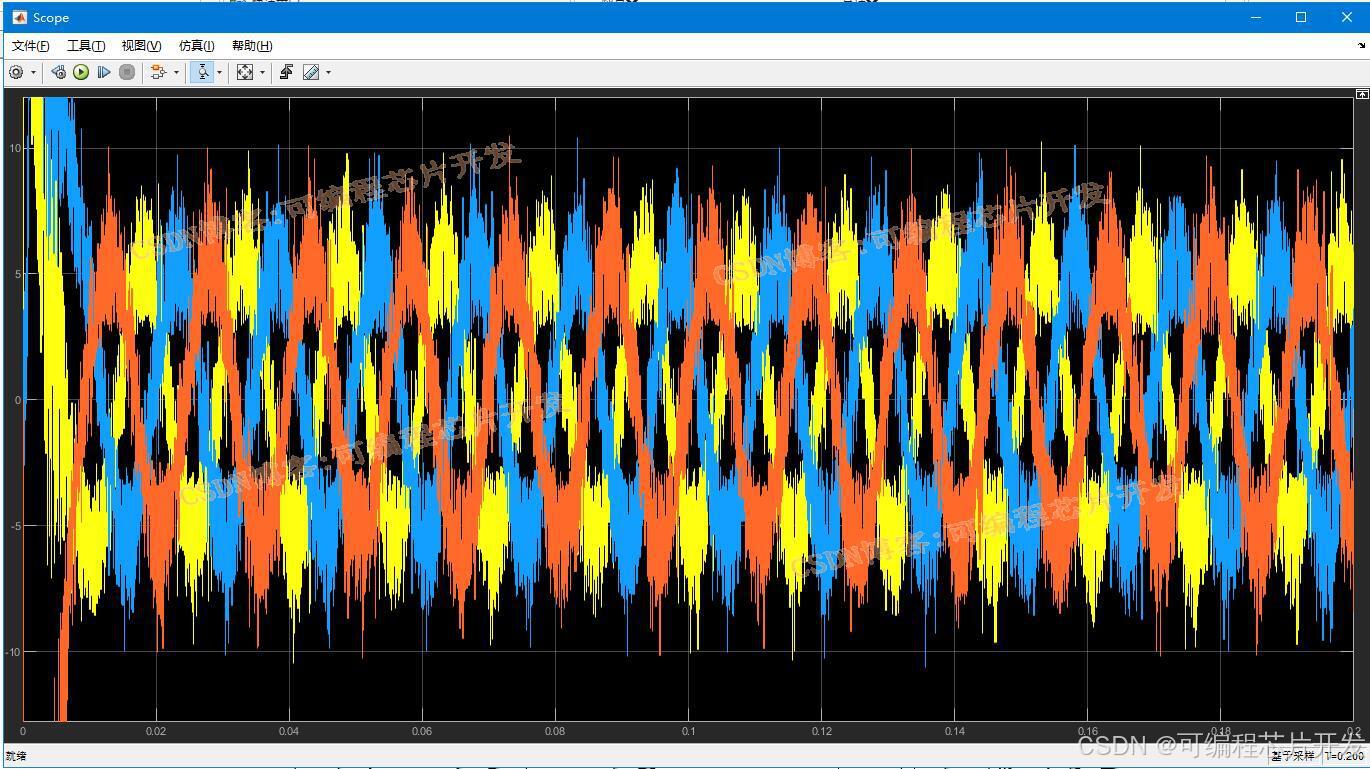Open the 仿真(I) menu
1370x769 pixels.
tap(196, 46)
